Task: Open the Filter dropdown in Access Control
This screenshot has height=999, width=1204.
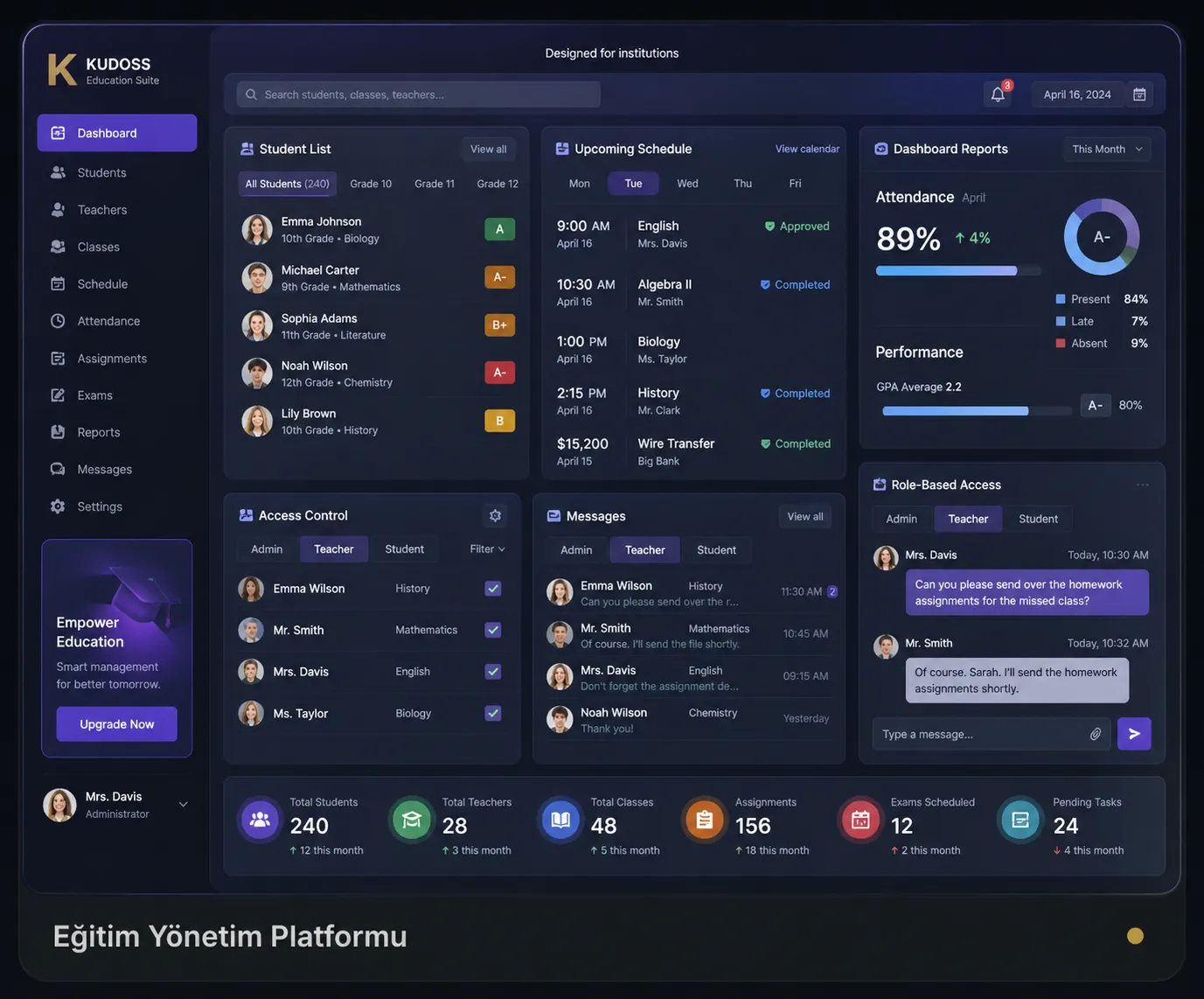Action: [x=487, y=549]
